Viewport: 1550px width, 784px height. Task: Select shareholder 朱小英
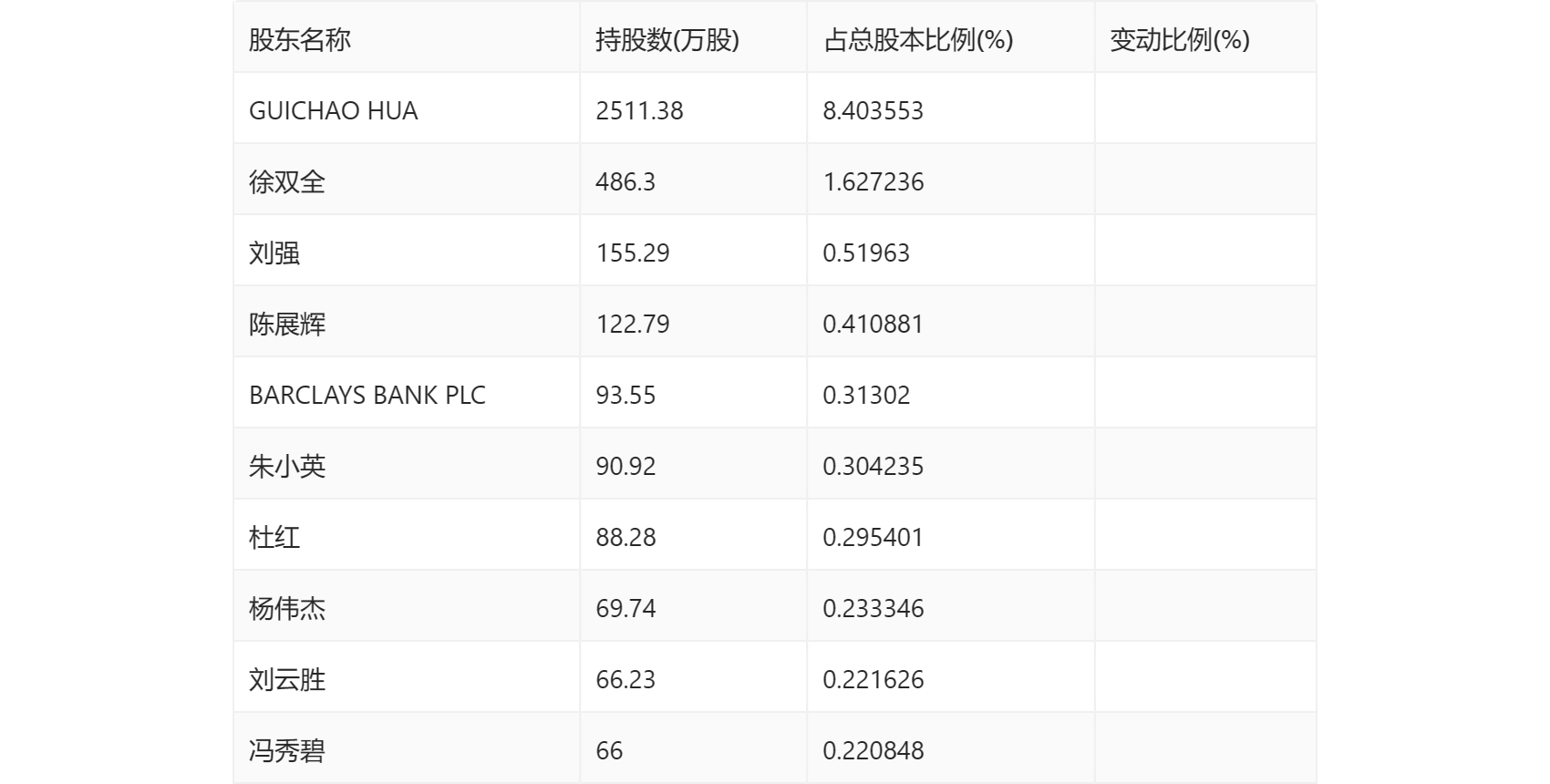coord(287,467)
